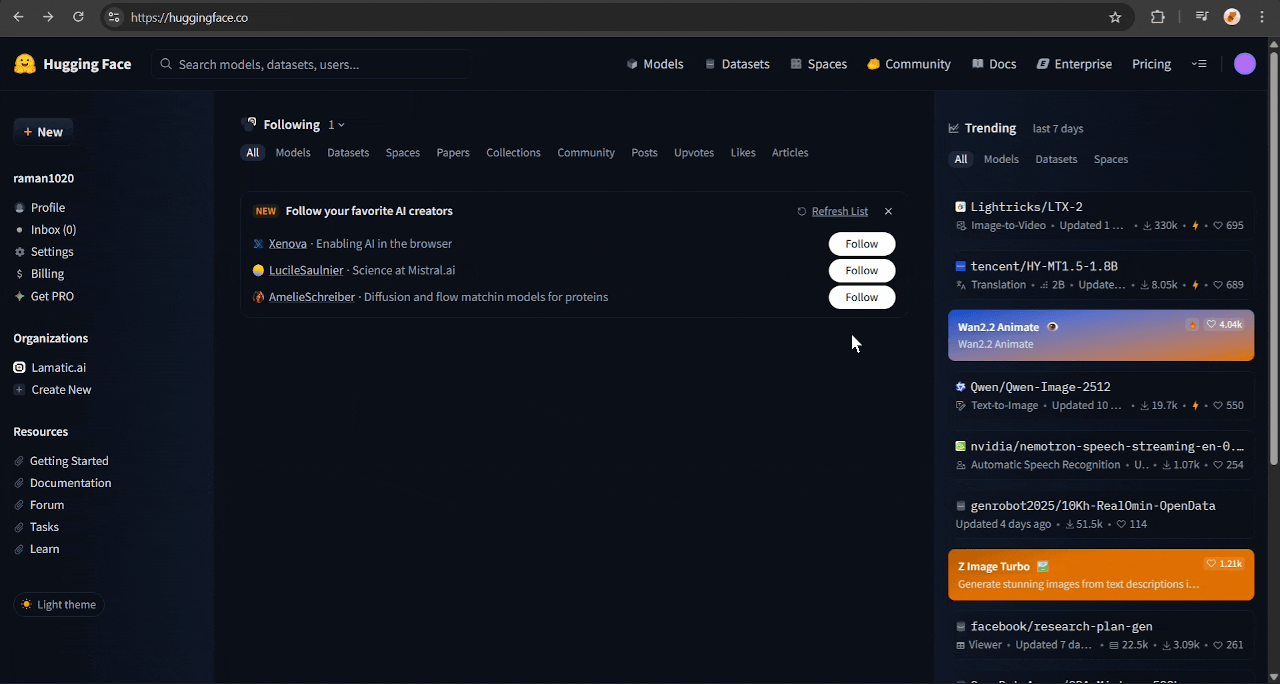
Task: Click the Hugging Face logo icon
Action: (x=25, y=64)
